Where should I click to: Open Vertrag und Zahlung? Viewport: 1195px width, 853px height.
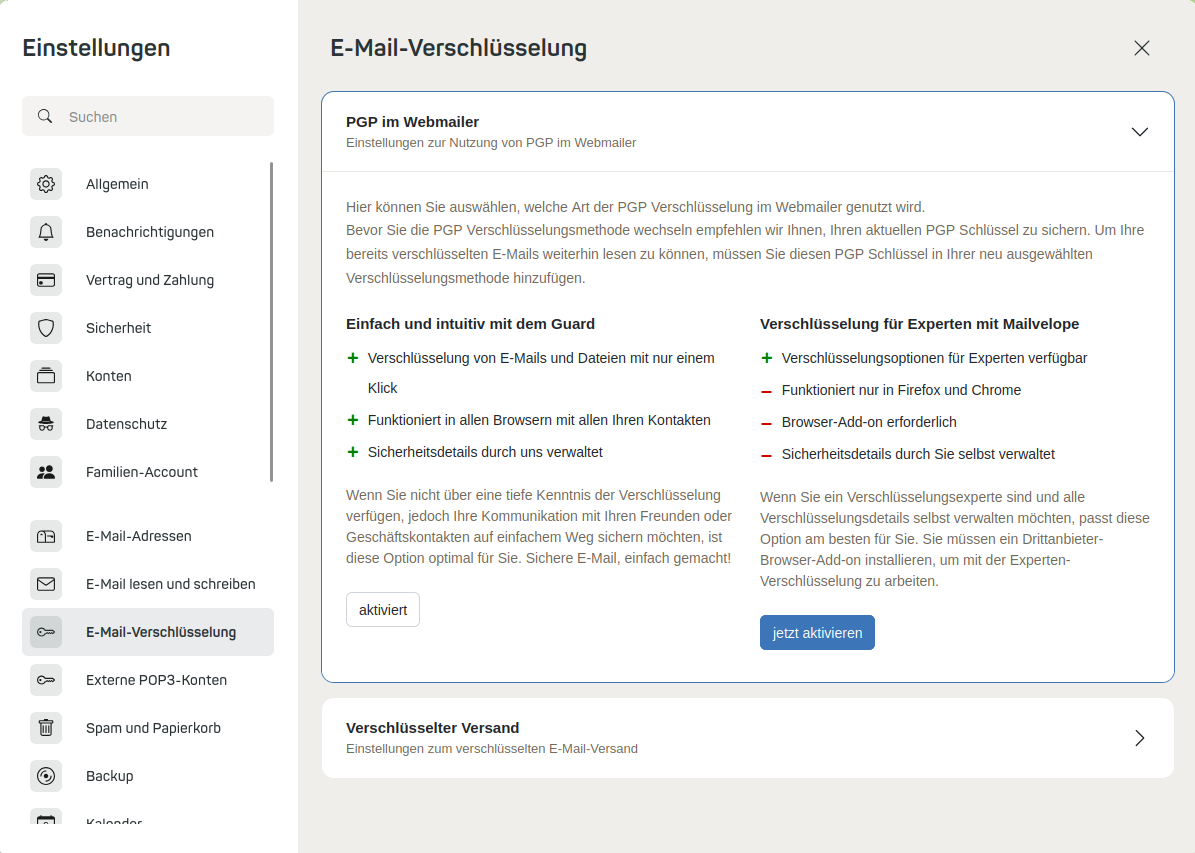(x=148, y=280)
